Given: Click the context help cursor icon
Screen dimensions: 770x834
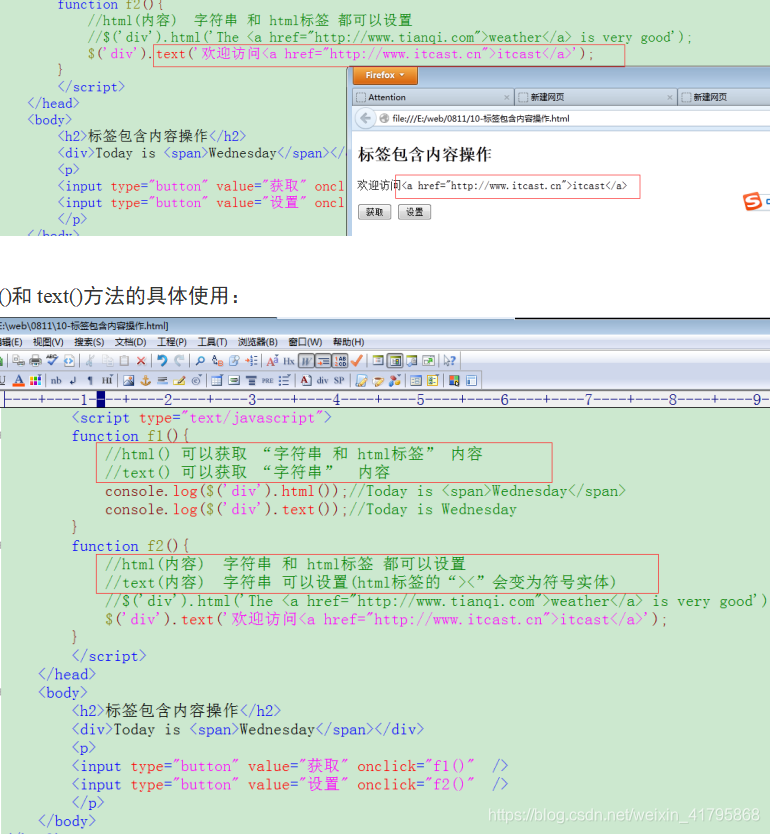Looking at the screenshot, I should (x=449, y=361).
